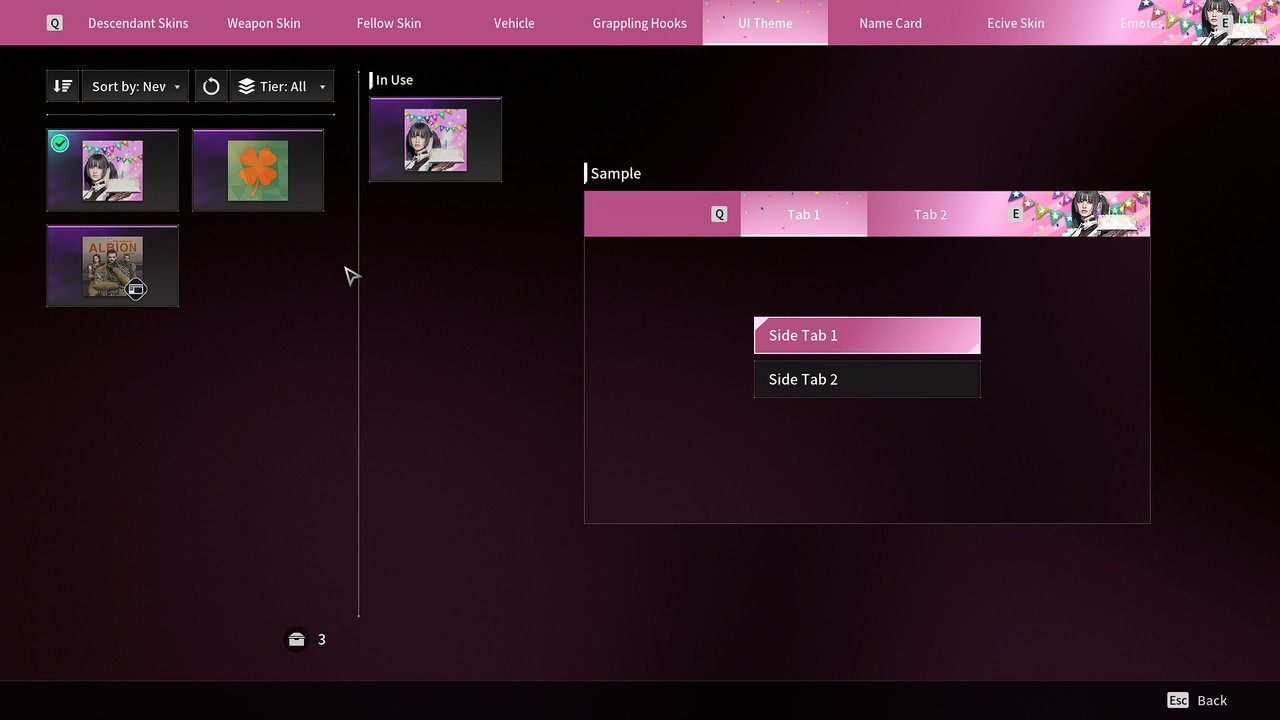This screenshot has height=720, width=1280.
Task: Select the Albion UI theme thumbnail
Action: (113, 266)
